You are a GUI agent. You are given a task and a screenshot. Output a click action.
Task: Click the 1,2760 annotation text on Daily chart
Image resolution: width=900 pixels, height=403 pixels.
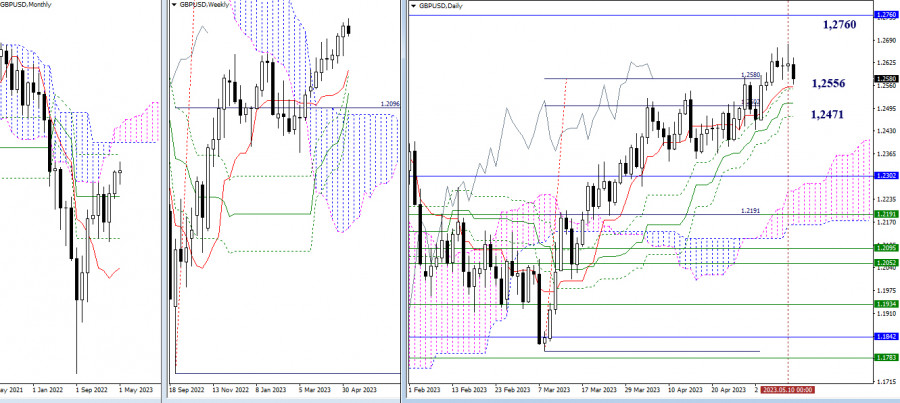coord(839,25)
